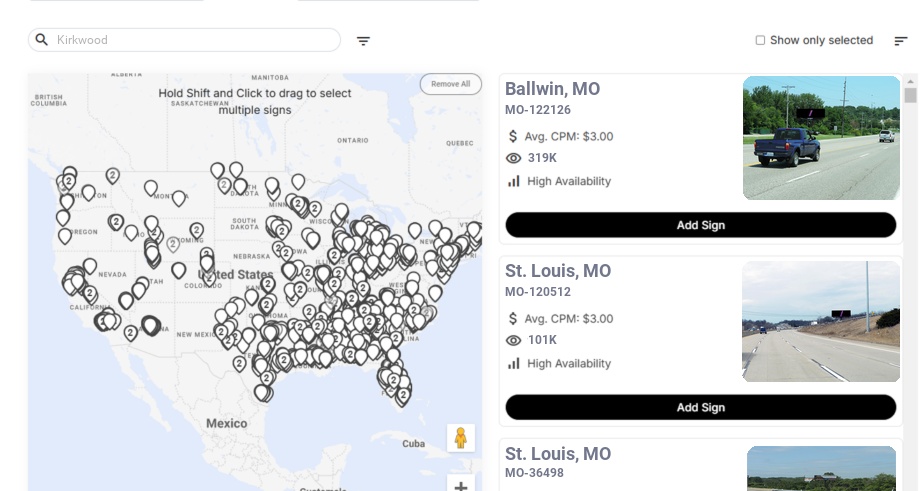The width and height of the screenshot is (920, 491).
Task: Zoom in the map with plus button
Action: [461, 487]
